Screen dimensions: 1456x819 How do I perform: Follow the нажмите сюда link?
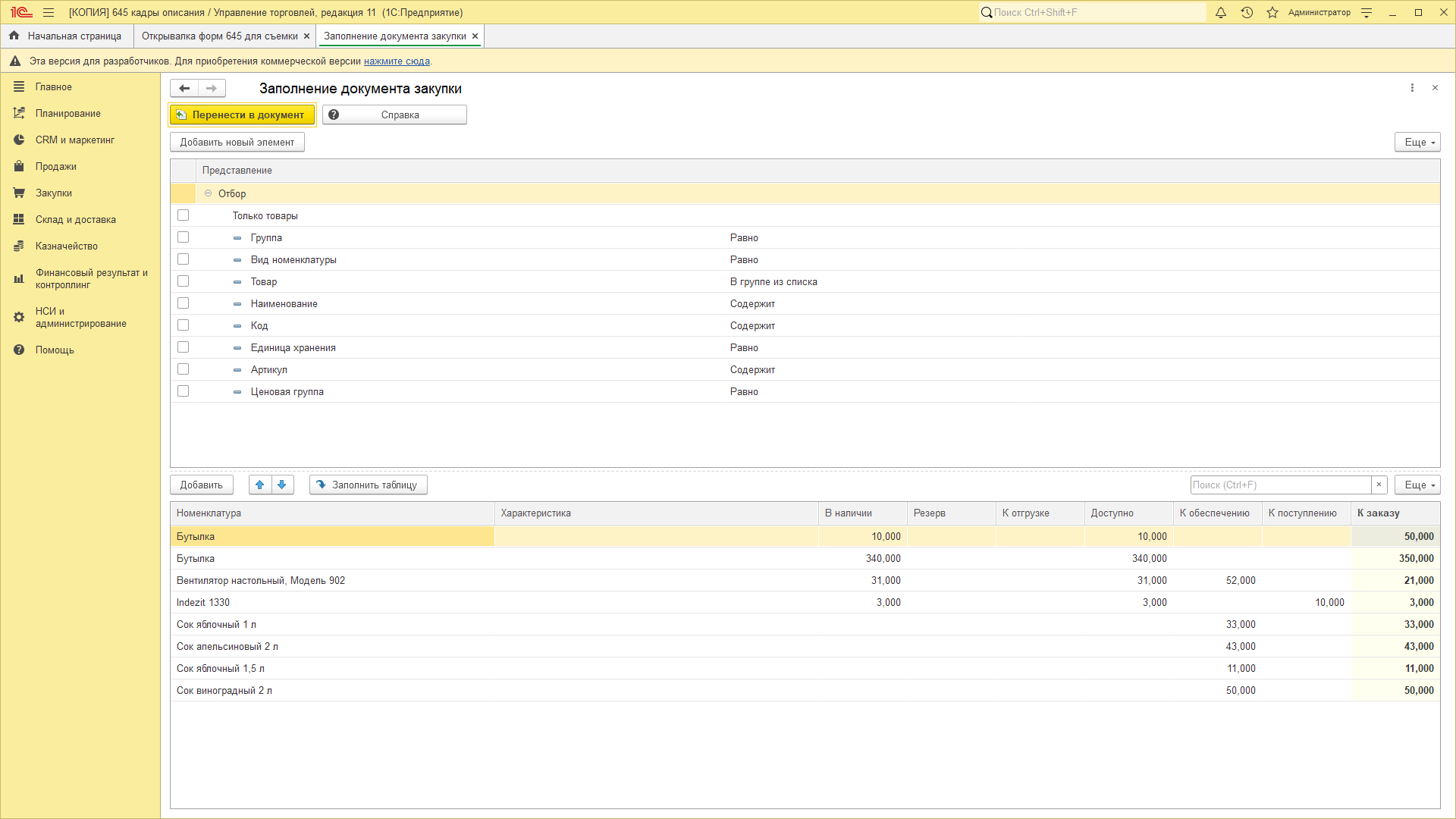tap(397, 61)
